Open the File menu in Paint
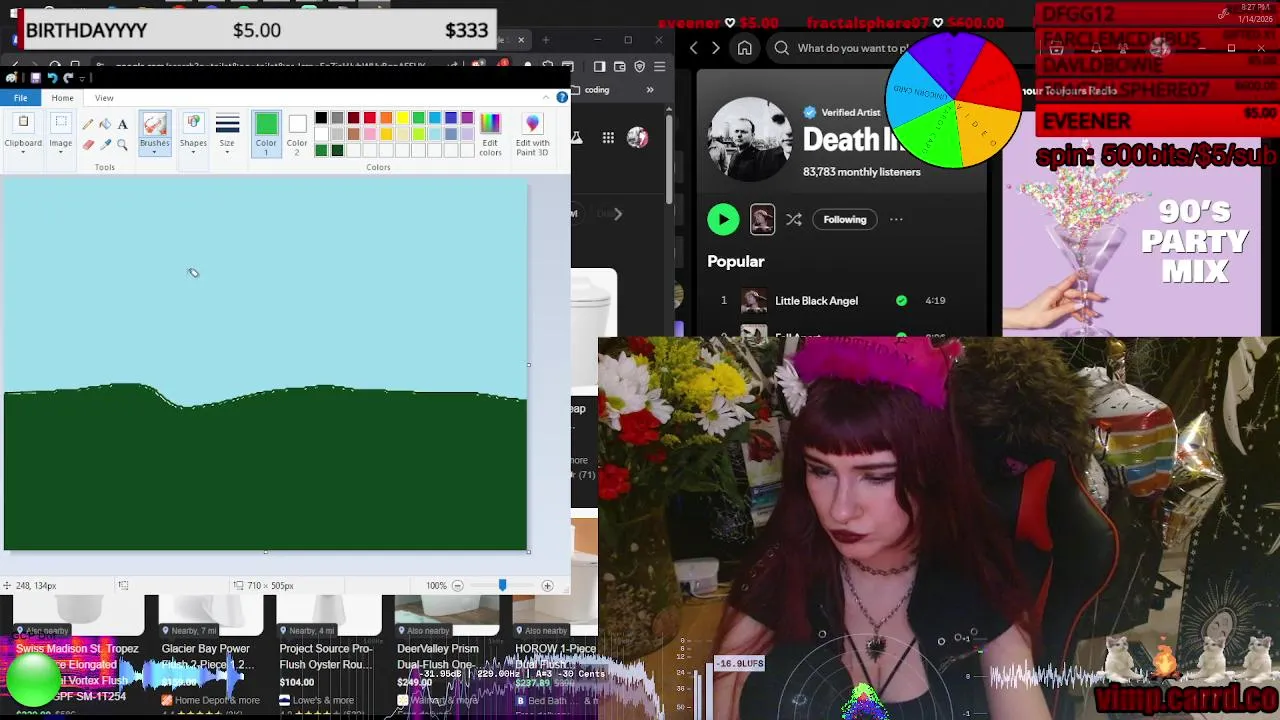This screenshot has height=720, width=1280. click(20, 98)
